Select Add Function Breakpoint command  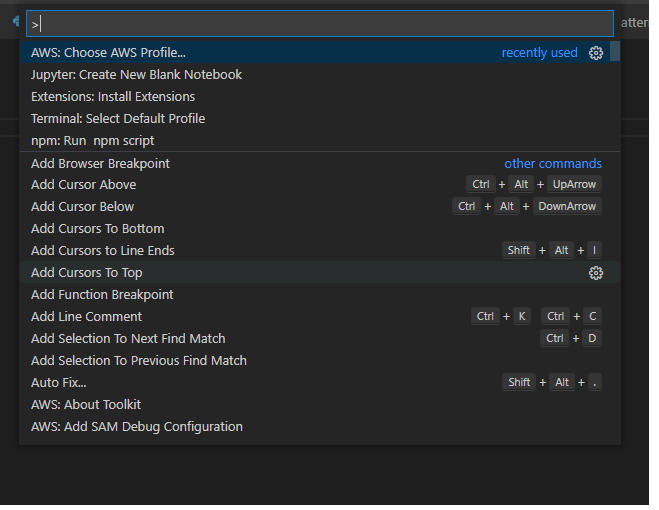102,295
